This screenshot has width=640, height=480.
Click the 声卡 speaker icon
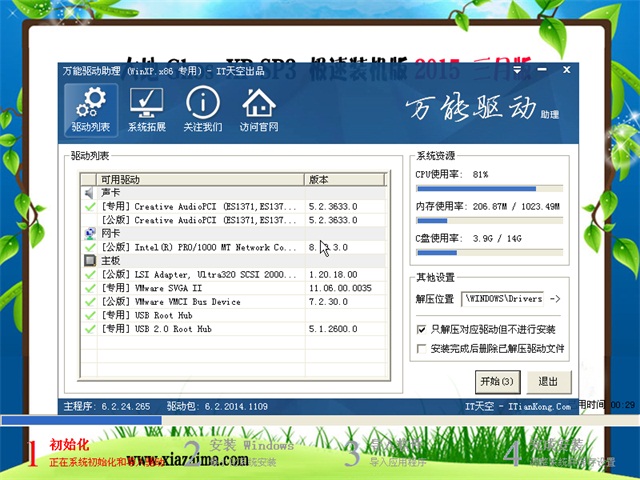[x=89, y=192]
